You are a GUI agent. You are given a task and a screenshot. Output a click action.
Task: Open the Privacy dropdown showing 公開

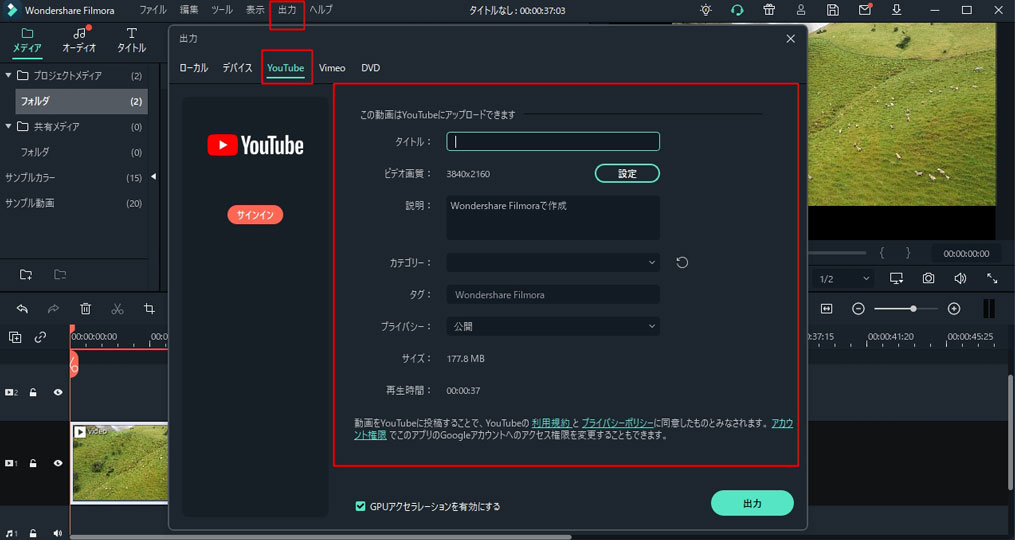tap(553, 326)
